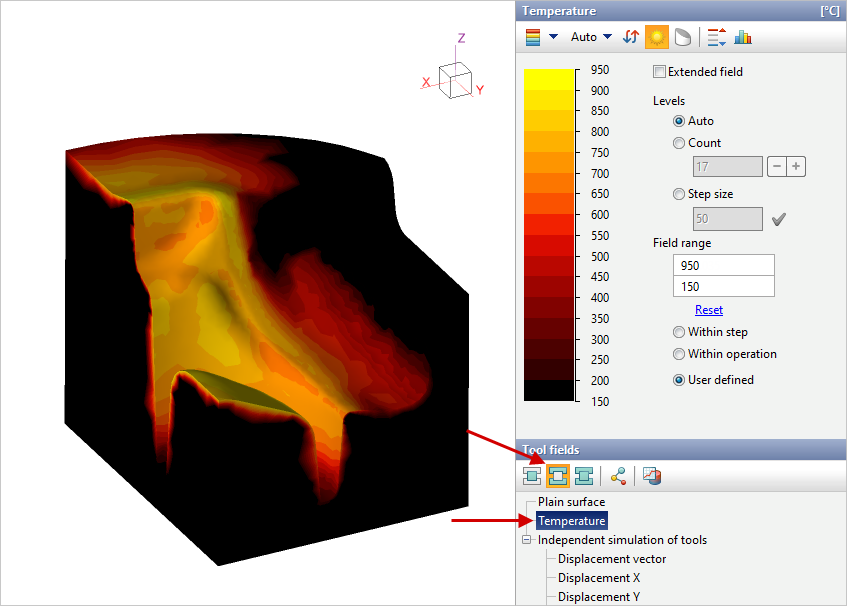The width and height of the screenshot is (847, 606).
Task: Click the third tool field icon
Action: click(584, 475)
